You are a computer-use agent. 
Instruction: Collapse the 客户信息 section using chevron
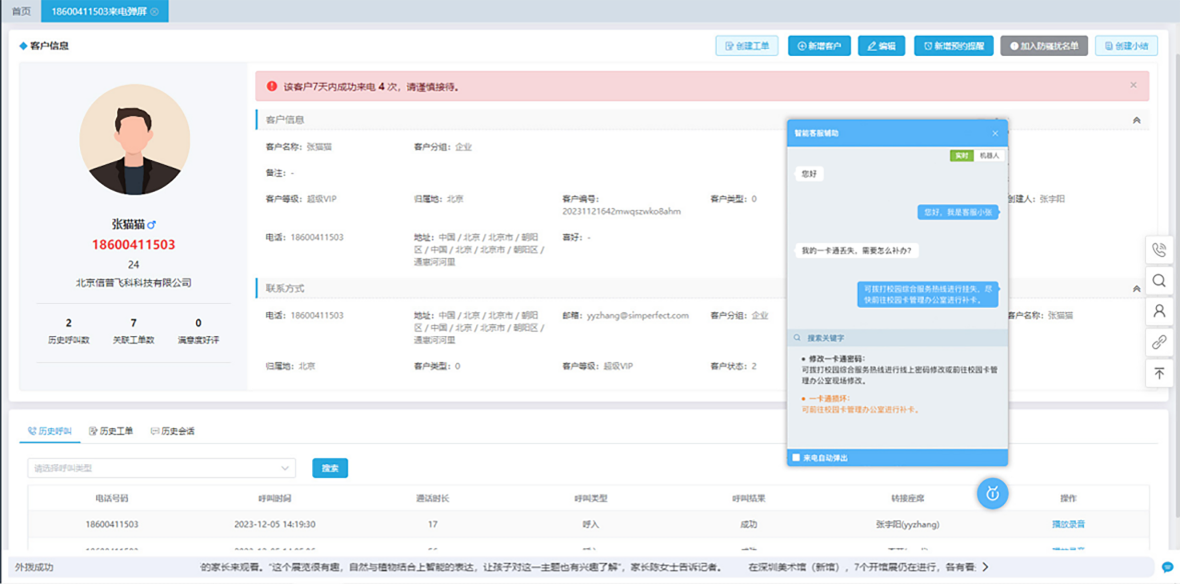(1136, 120)
